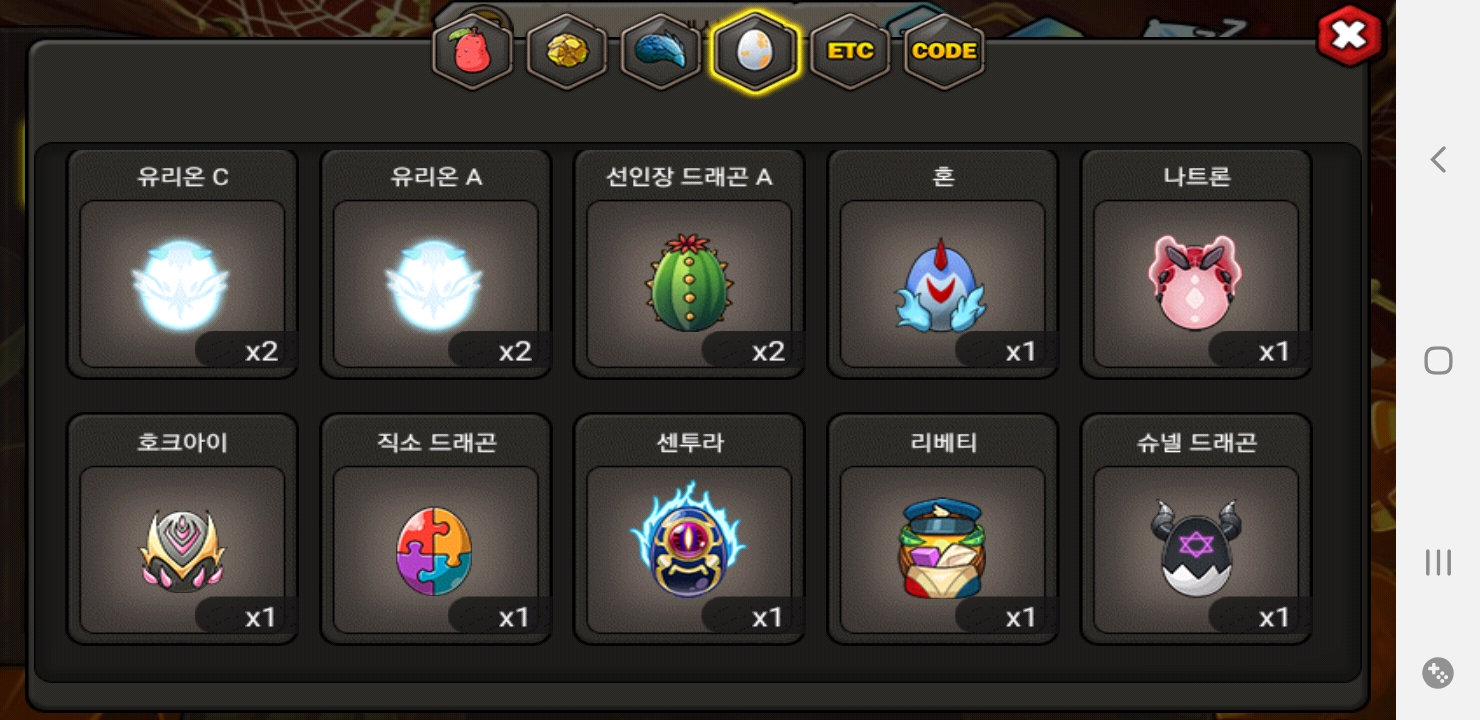Image resolution: width=1480 pixels, height=720 pixels.
Task: Select the highlighted egg tab
Action: (x=755, y=51)
